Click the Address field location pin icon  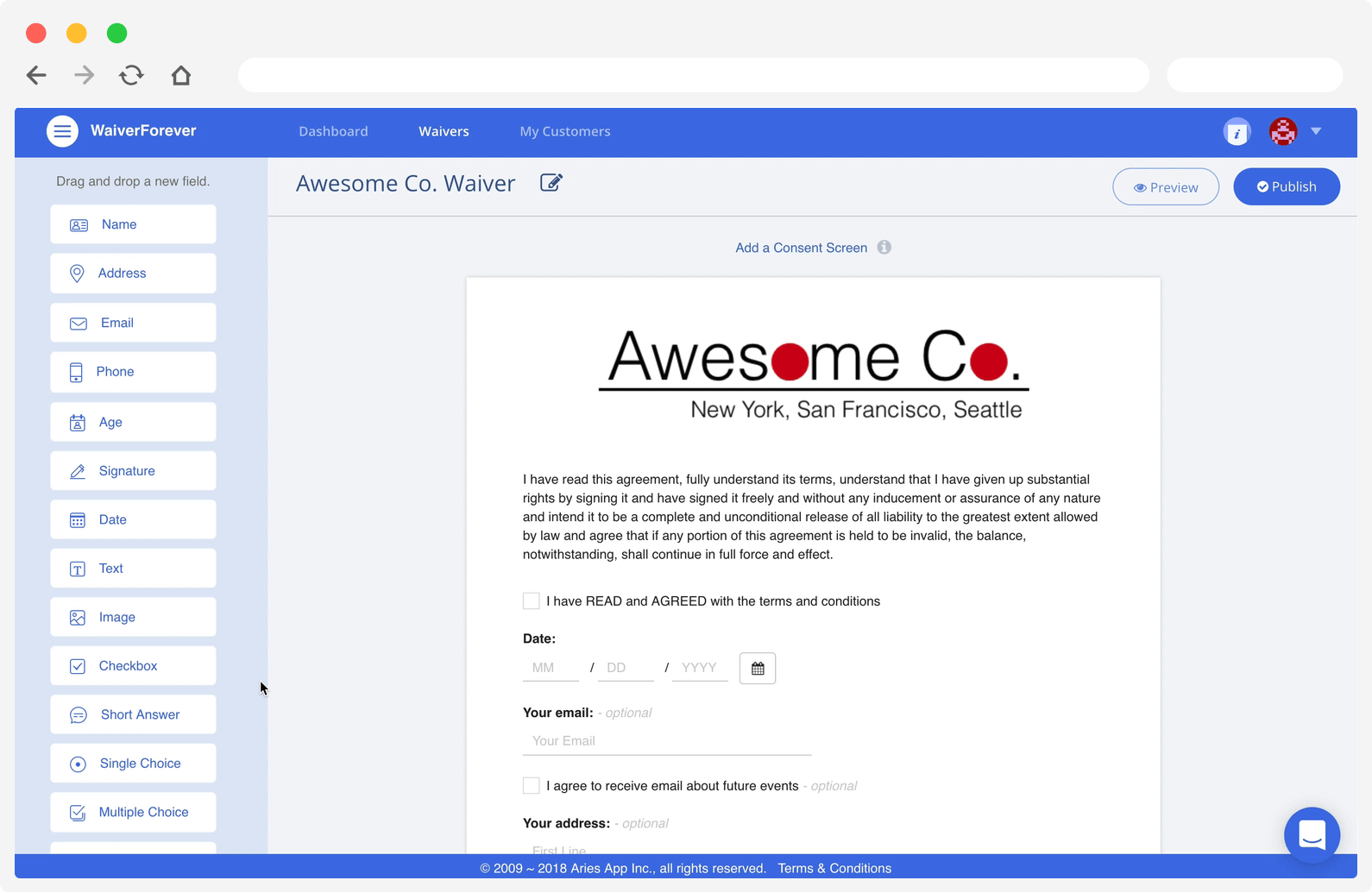77,274
